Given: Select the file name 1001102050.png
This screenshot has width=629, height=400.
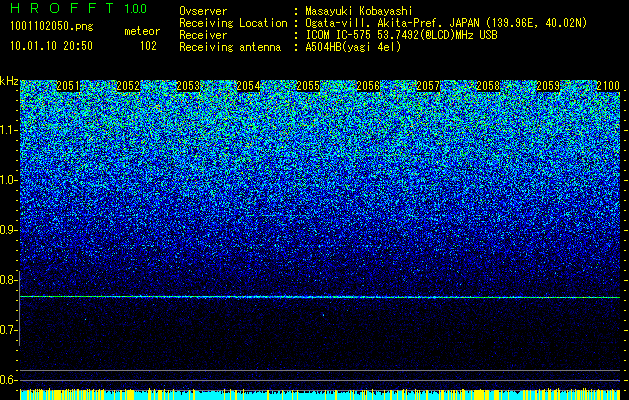Looking at the screenshot, I should click(52, 26).
